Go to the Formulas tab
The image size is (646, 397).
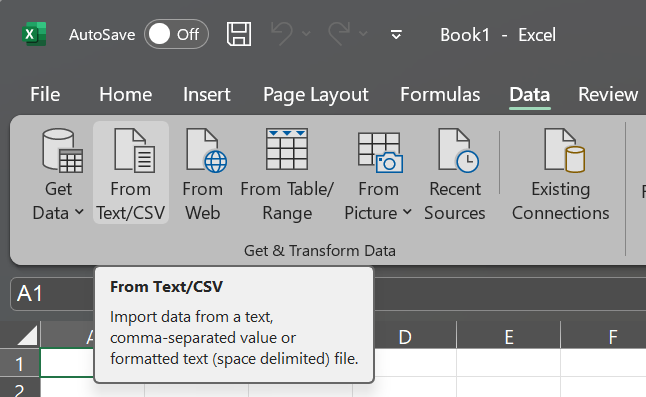coord(440,94)
